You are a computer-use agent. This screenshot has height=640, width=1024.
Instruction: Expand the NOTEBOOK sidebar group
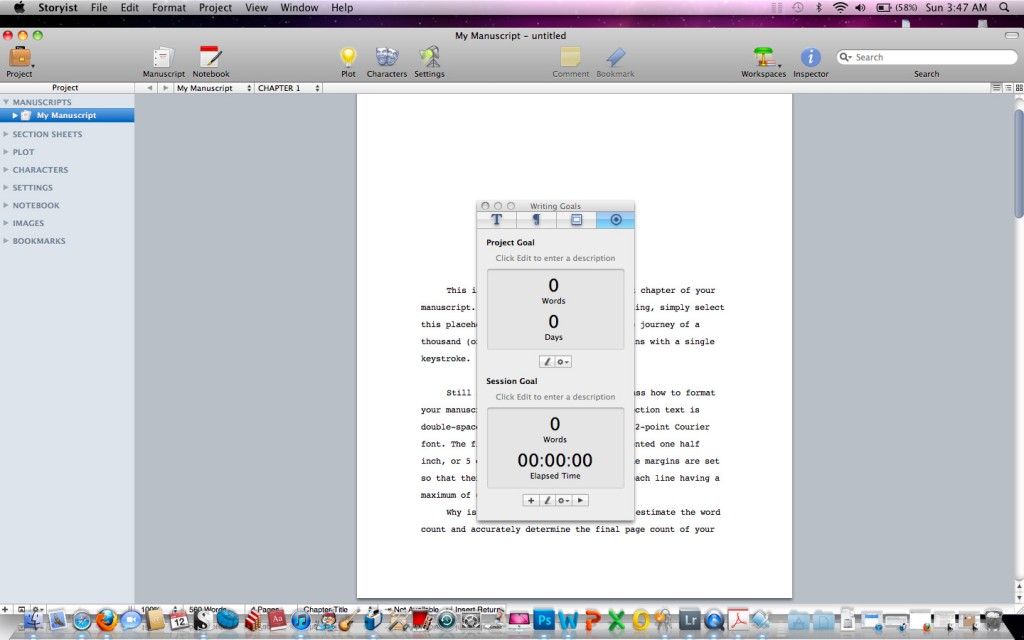(x=6, y=205)
